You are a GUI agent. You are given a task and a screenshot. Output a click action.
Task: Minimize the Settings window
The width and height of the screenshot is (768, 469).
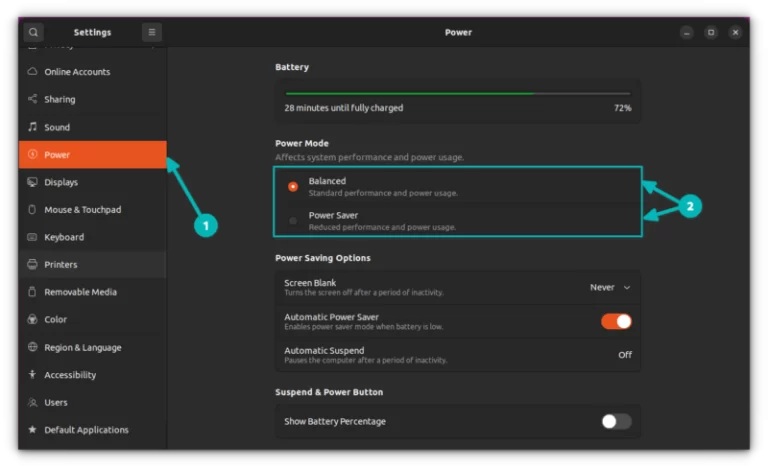pos(687,32)
